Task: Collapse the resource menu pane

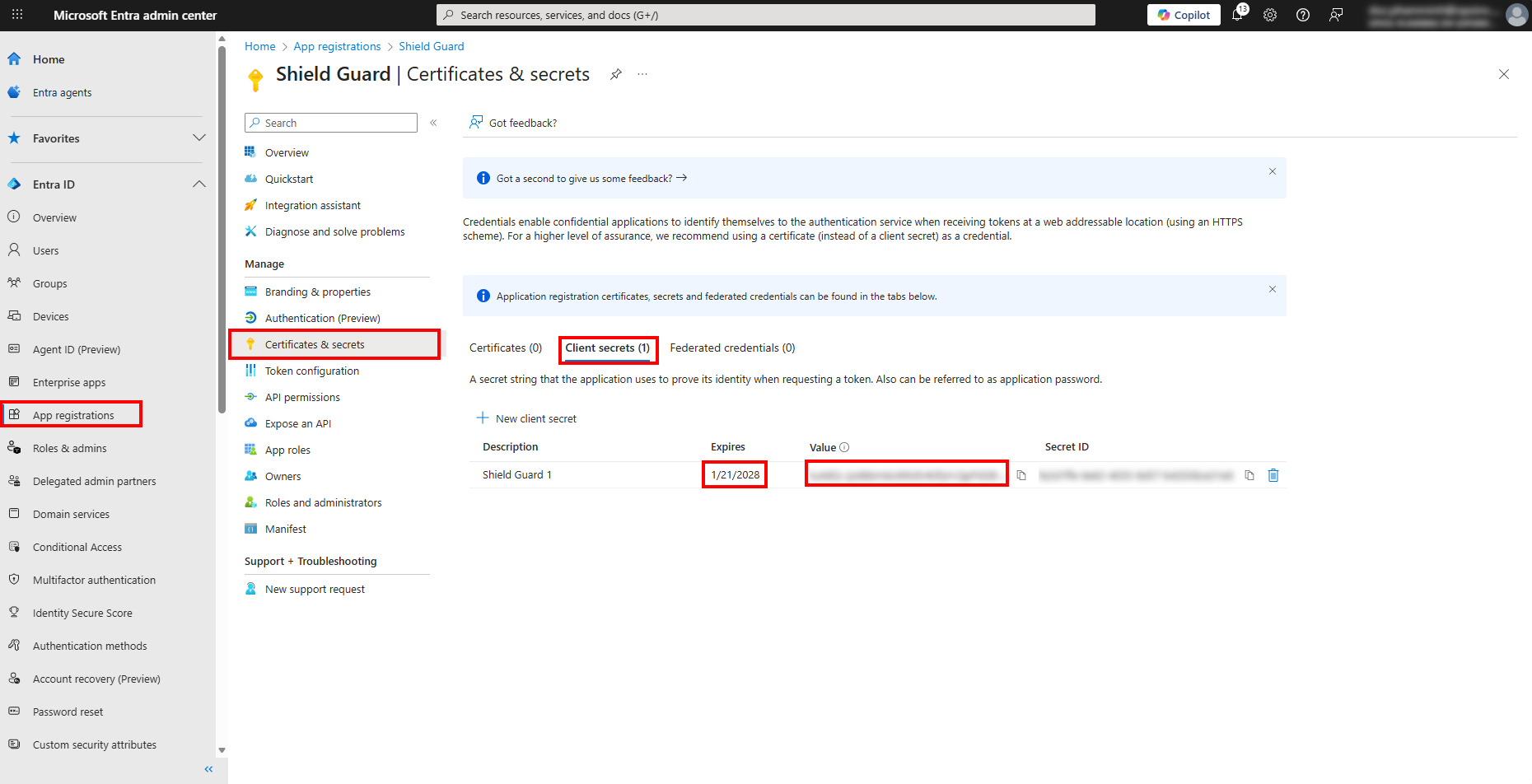Action: click(x=433, y=123)
